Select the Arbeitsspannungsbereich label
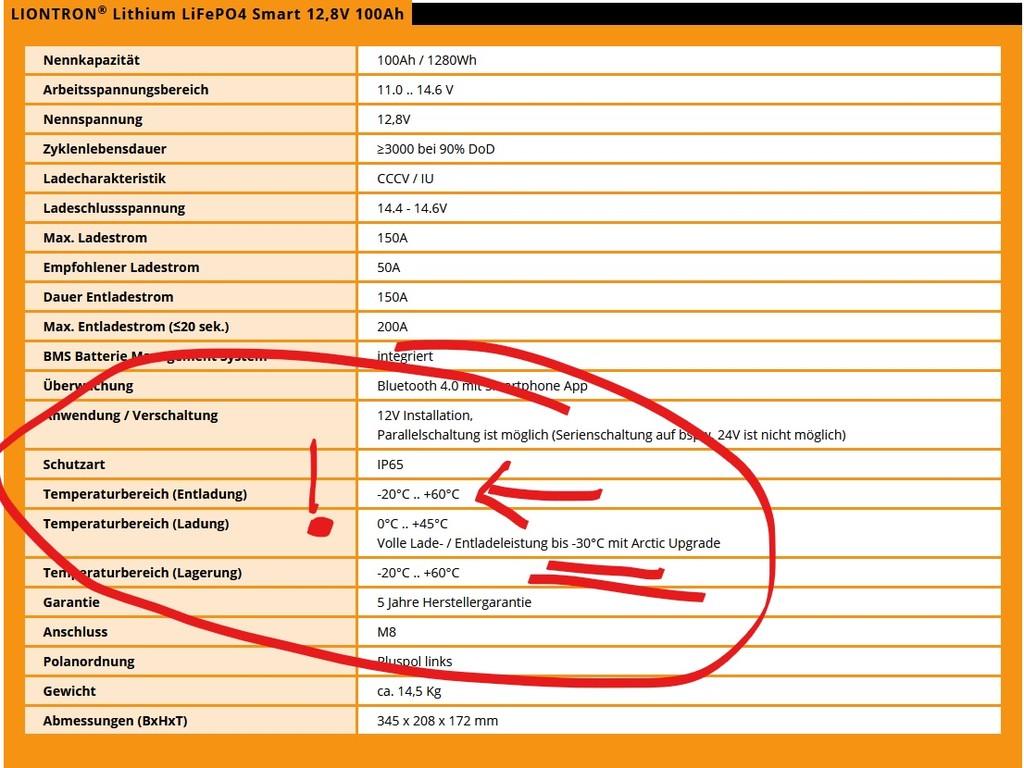Image resolution: width=1024 pixels, height=768 pixels. click(x=125, y=89)
